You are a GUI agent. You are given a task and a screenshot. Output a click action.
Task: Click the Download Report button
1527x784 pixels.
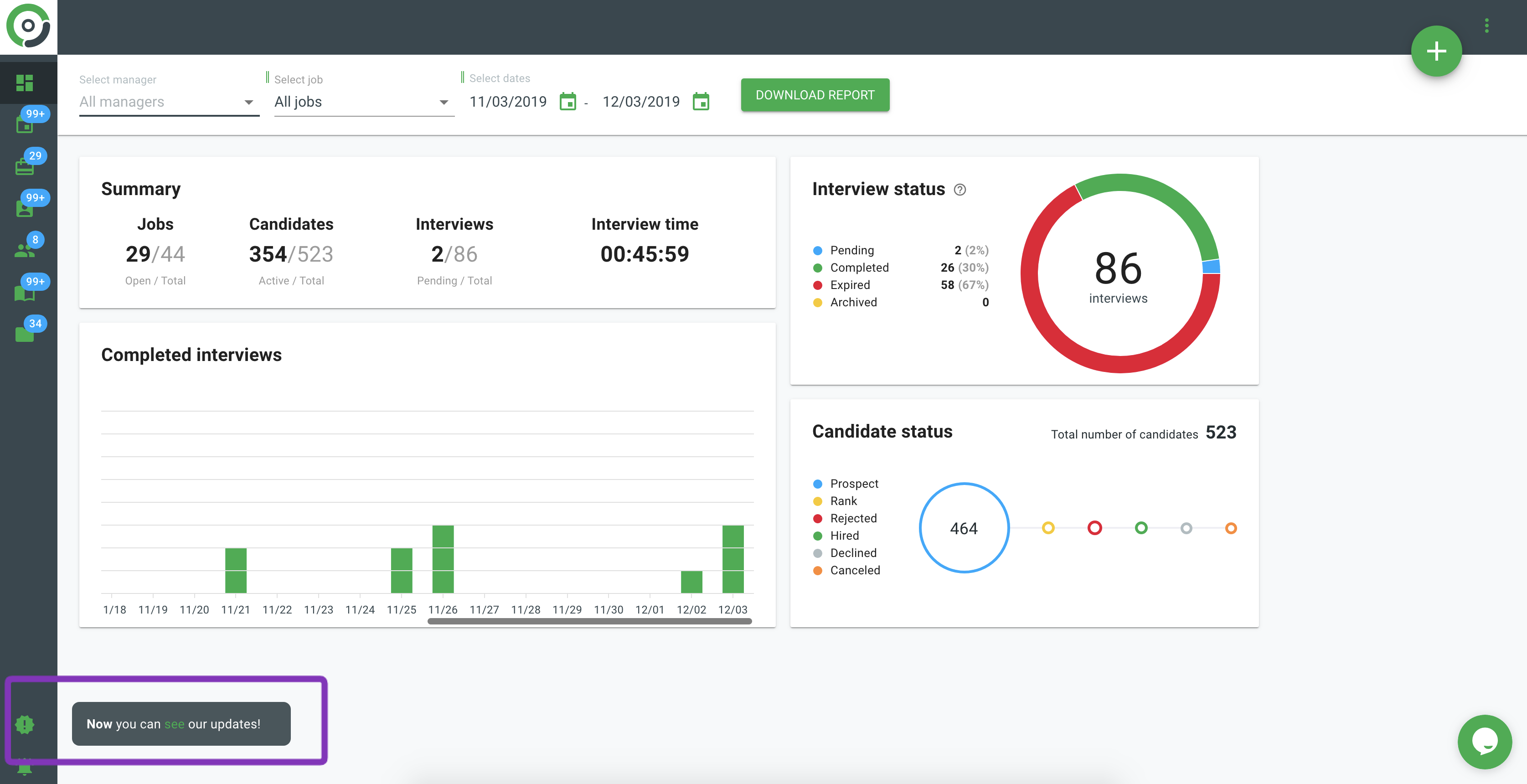[x=815, y=95]
